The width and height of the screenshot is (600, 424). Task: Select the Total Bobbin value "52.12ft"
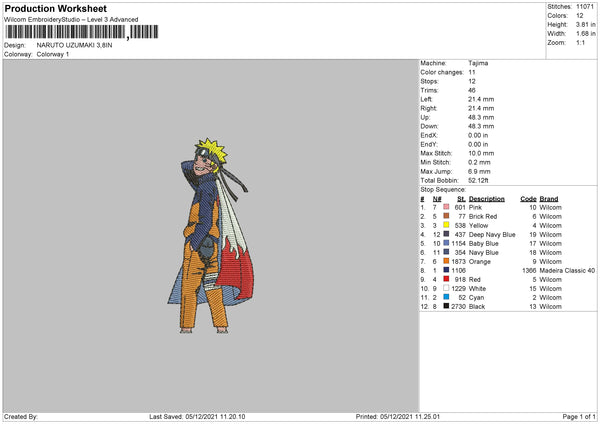(478, 180)
